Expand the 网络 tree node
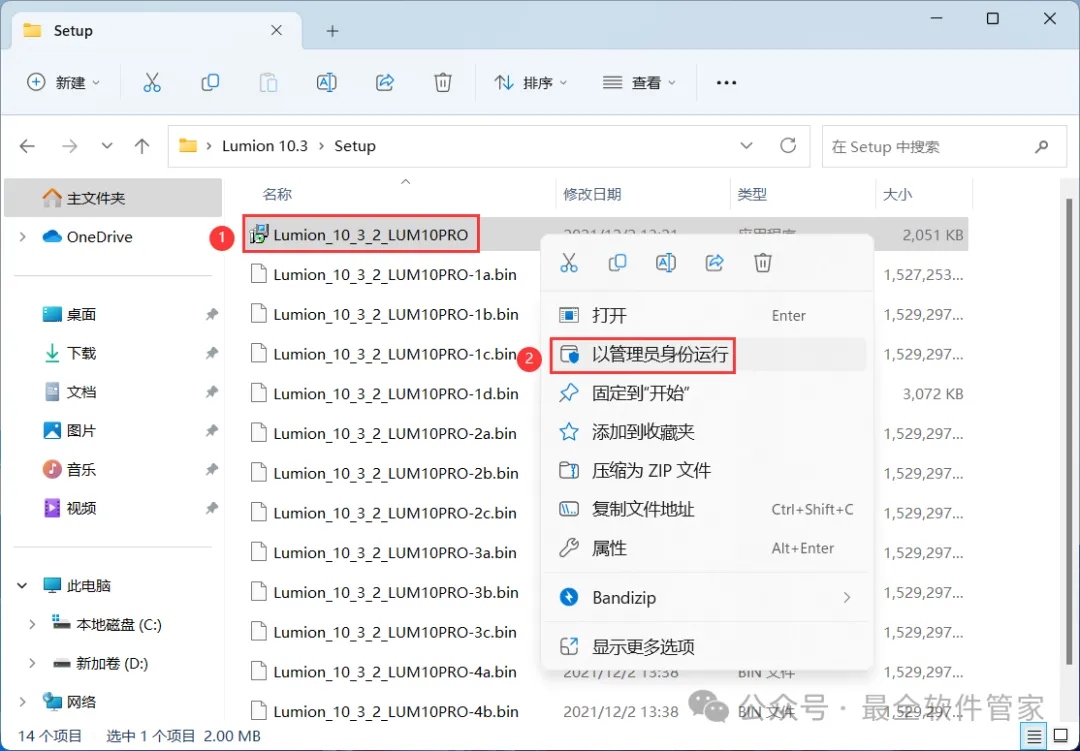The height and width of the screenshot is (751, 1080). click(x=23, y=702)
